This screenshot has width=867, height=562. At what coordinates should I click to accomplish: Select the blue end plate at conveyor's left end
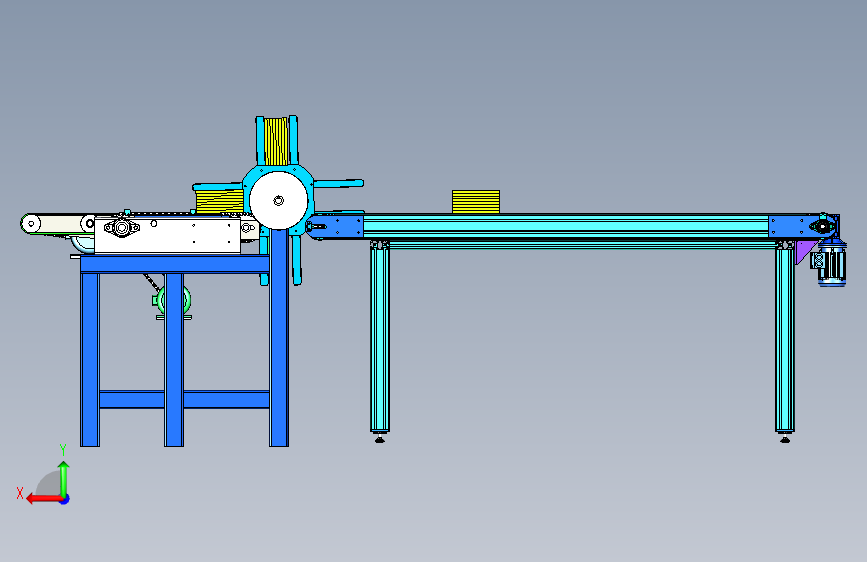tap(335, 227)
